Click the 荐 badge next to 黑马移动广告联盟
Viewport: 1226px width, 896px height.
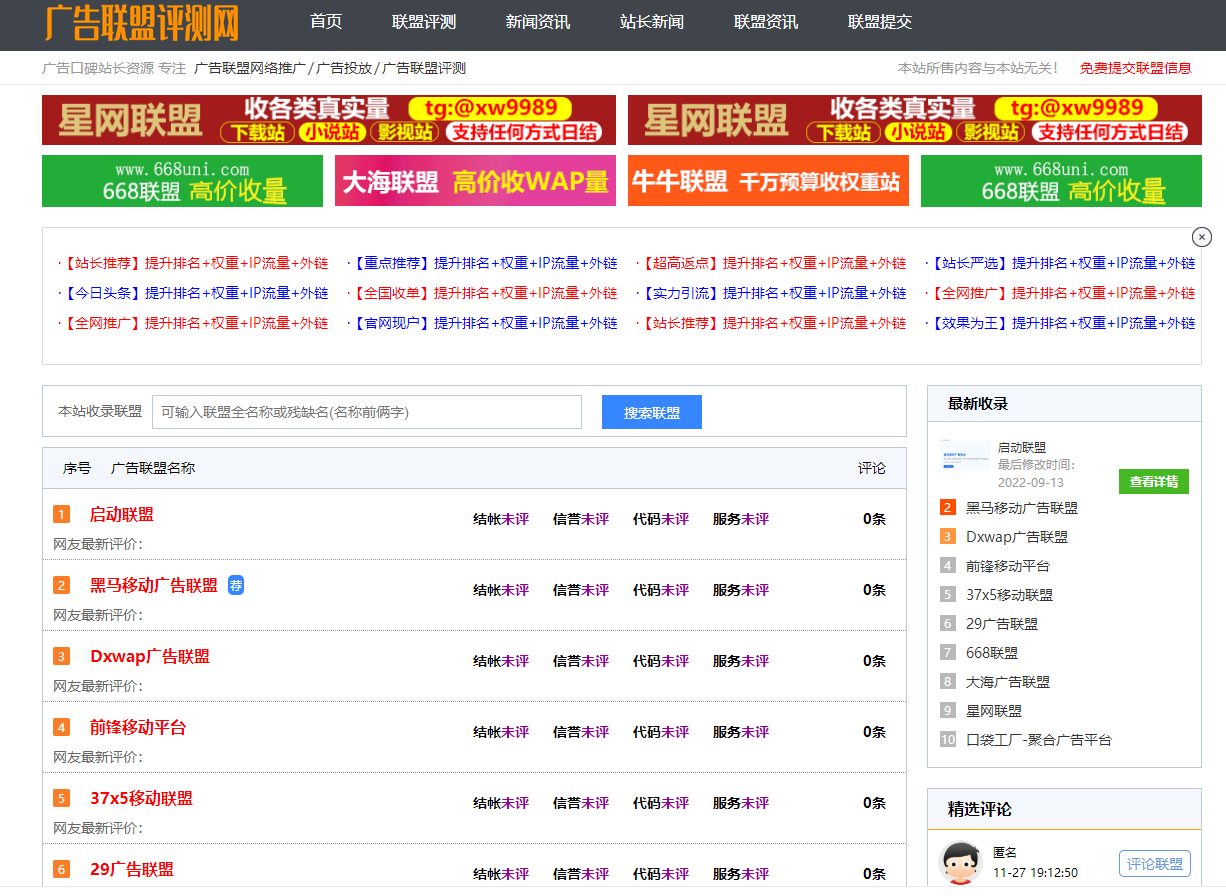pyautogui.click(x=236, y=585)
